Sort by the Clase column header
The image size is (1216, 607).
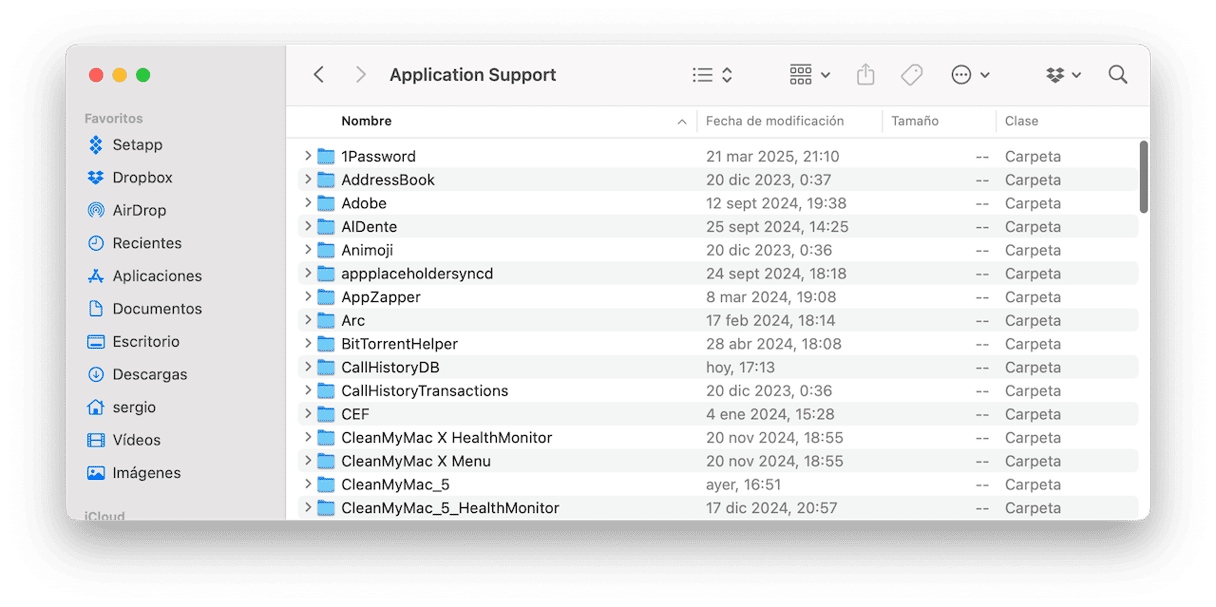(1022, 121)
